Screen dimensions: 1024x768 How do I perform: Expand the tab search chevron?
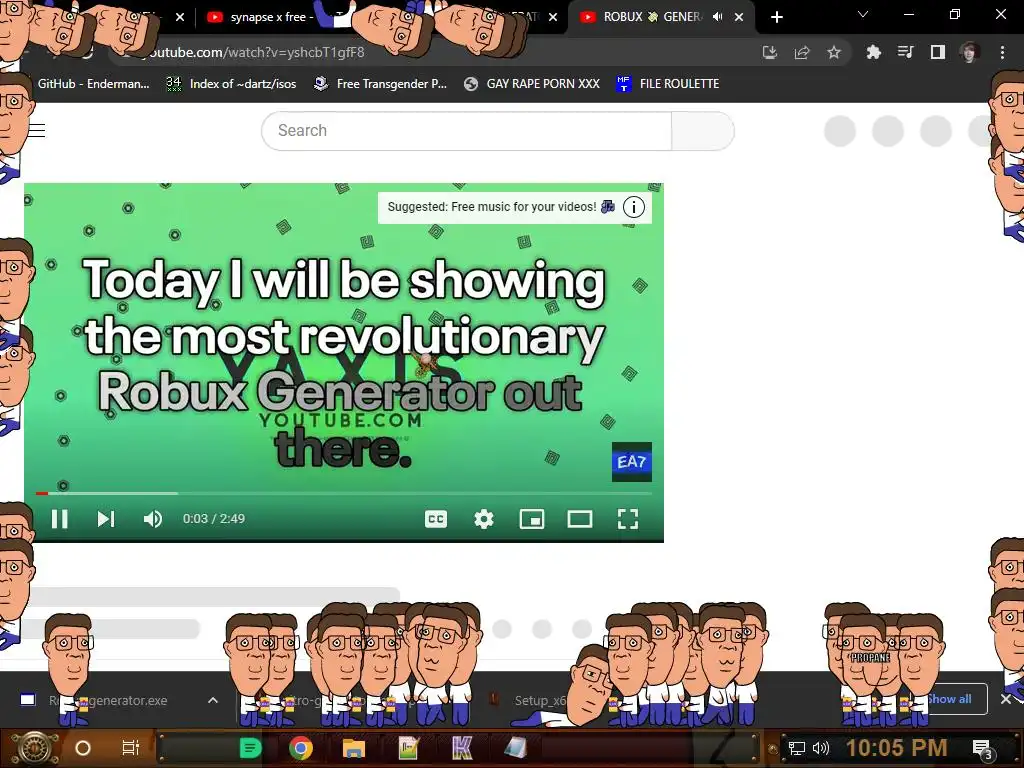click(x=863, y=14)
